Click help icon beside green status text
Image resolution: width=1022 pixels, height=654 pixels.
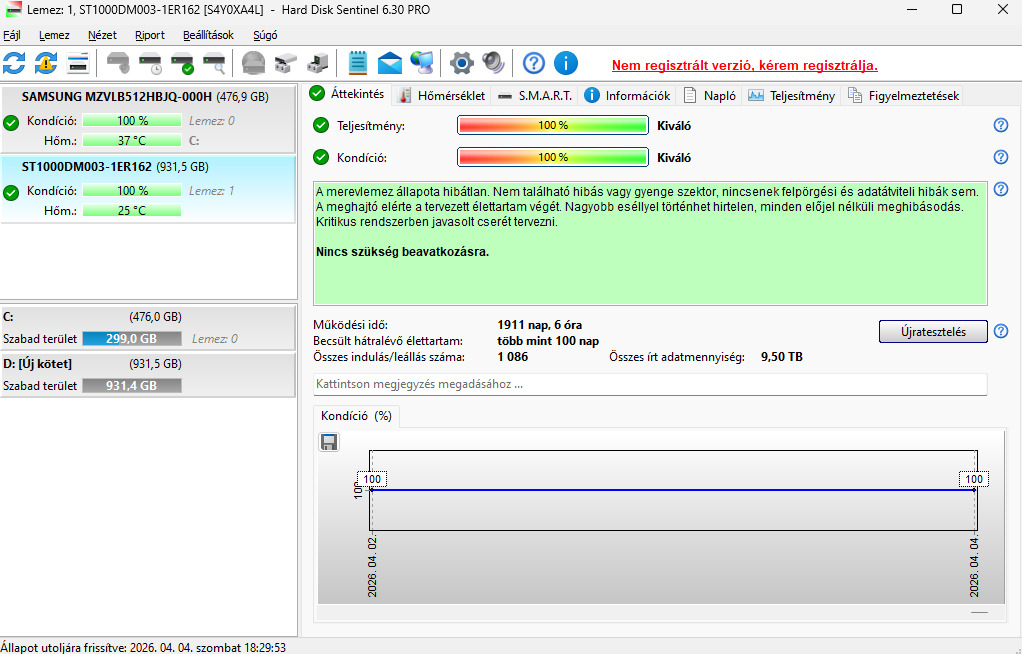[1000, 189]
